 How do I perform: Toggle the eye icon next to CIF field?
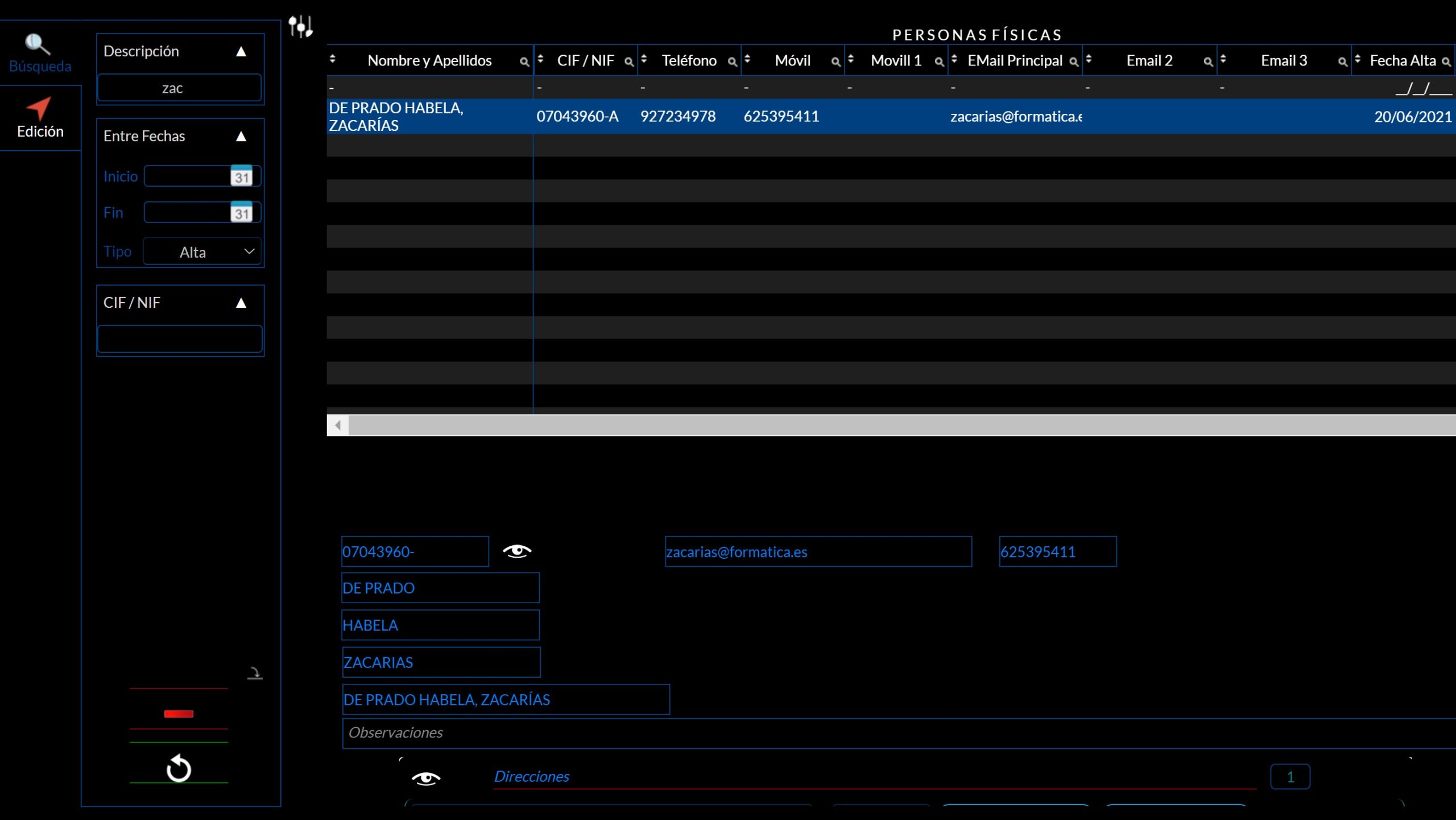(x=517, y=551)
